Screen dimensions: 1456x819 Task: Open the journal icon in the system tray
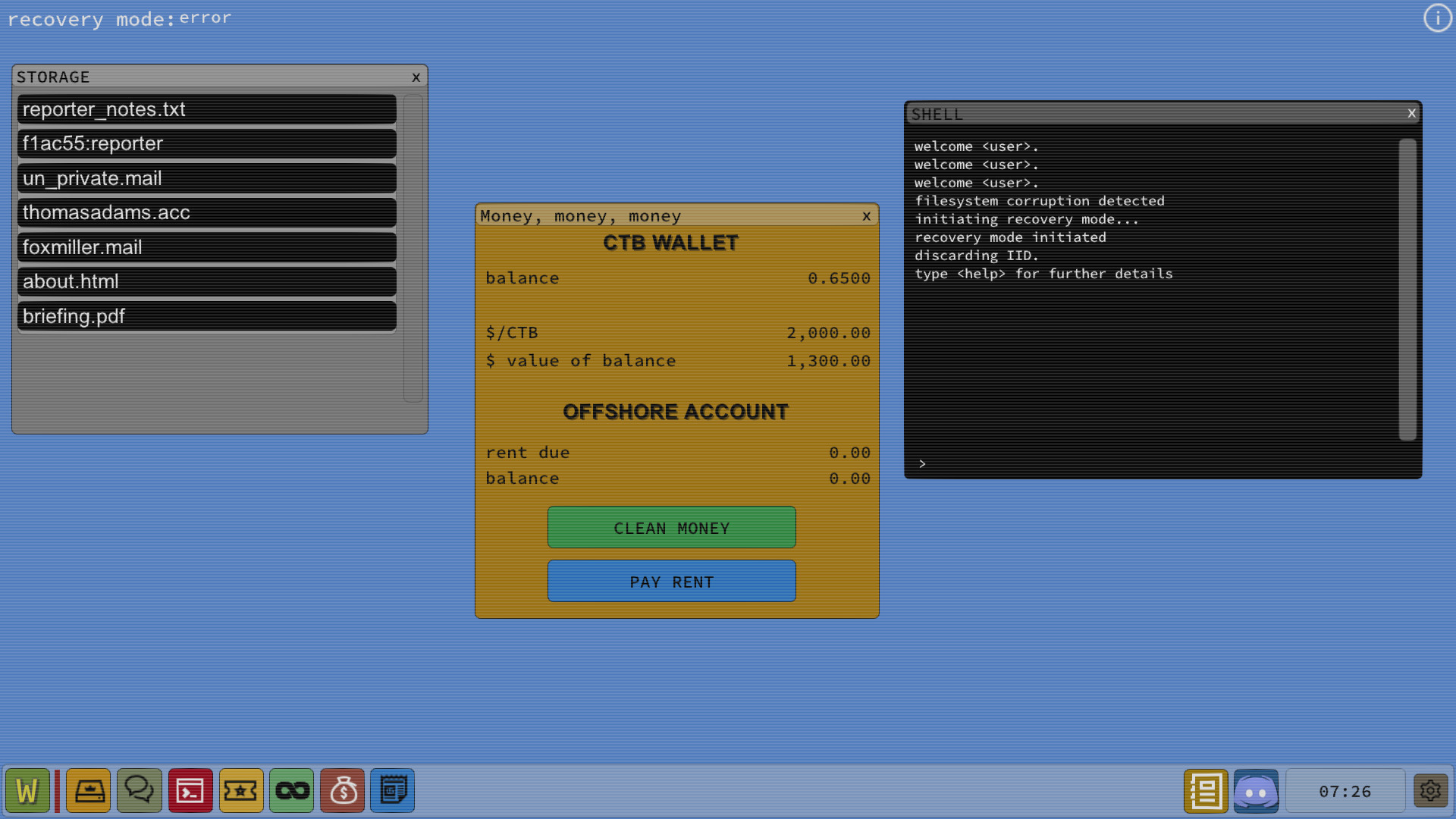(x=1206, y=790)
